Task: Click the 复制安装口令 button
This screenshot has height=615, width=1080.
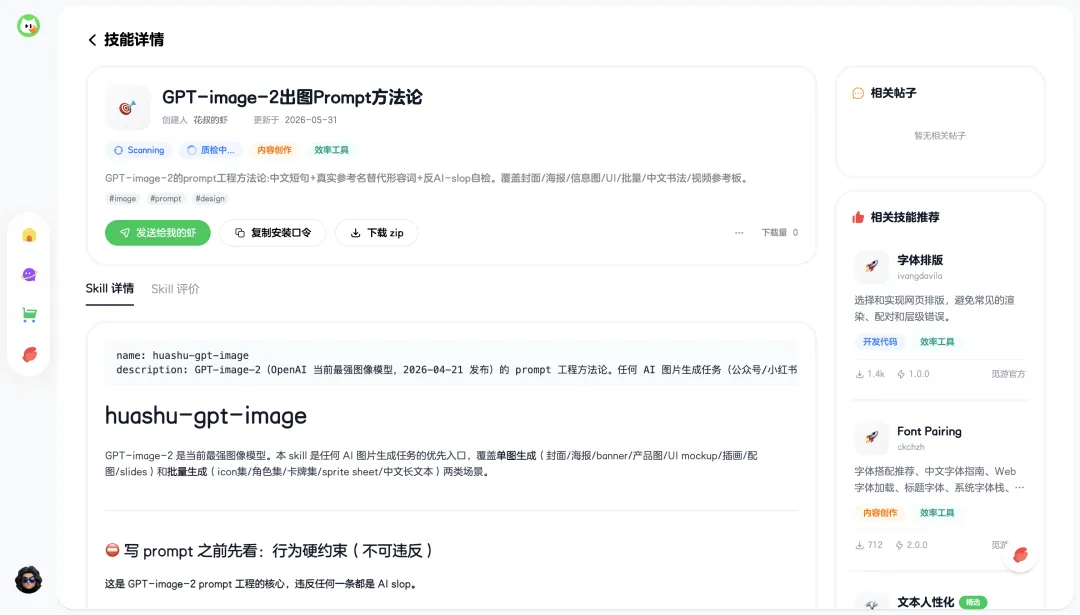Action: pyautogui.click(x=273, y=233)
